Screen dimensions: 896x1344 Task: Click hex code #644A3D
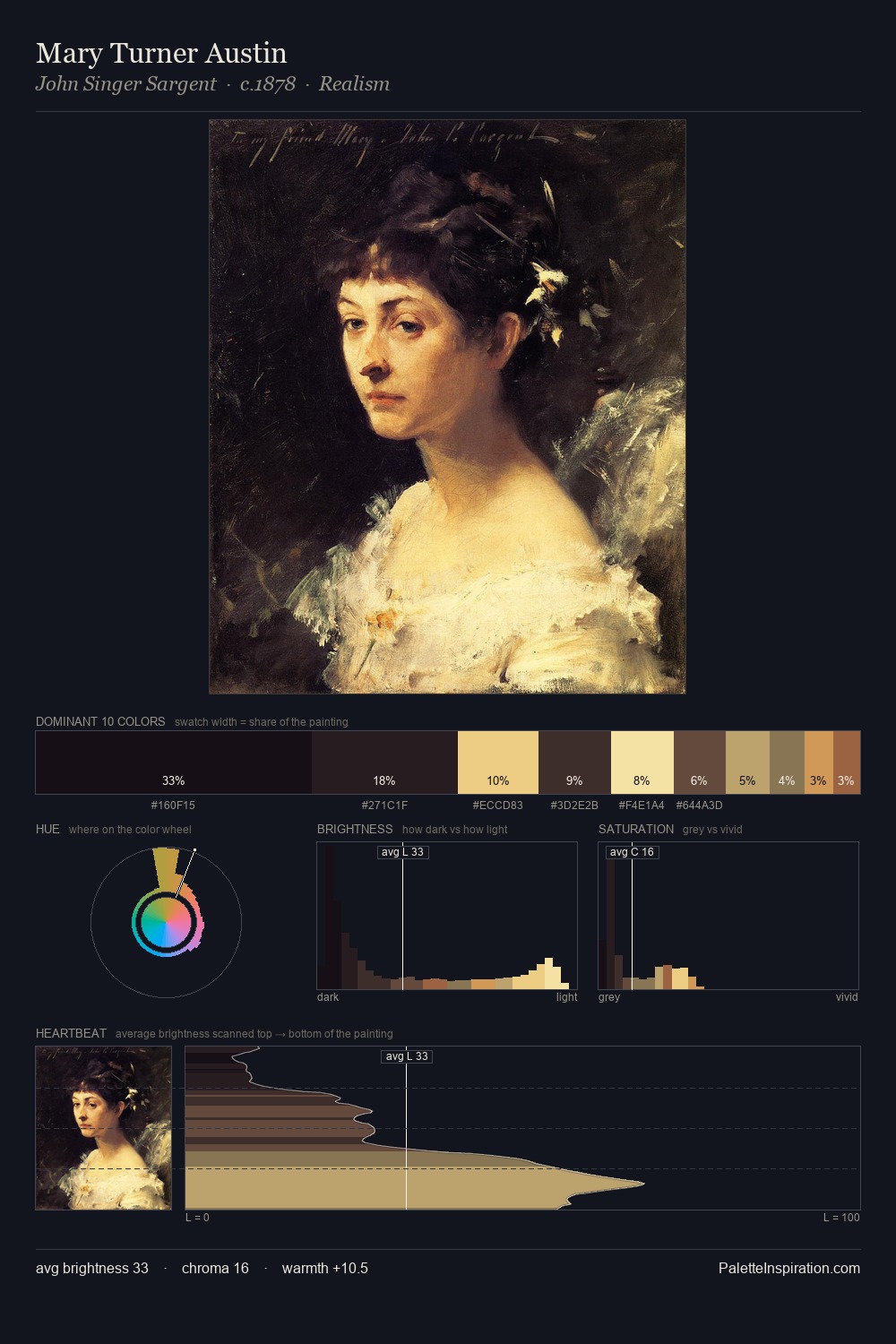[699, 806]
